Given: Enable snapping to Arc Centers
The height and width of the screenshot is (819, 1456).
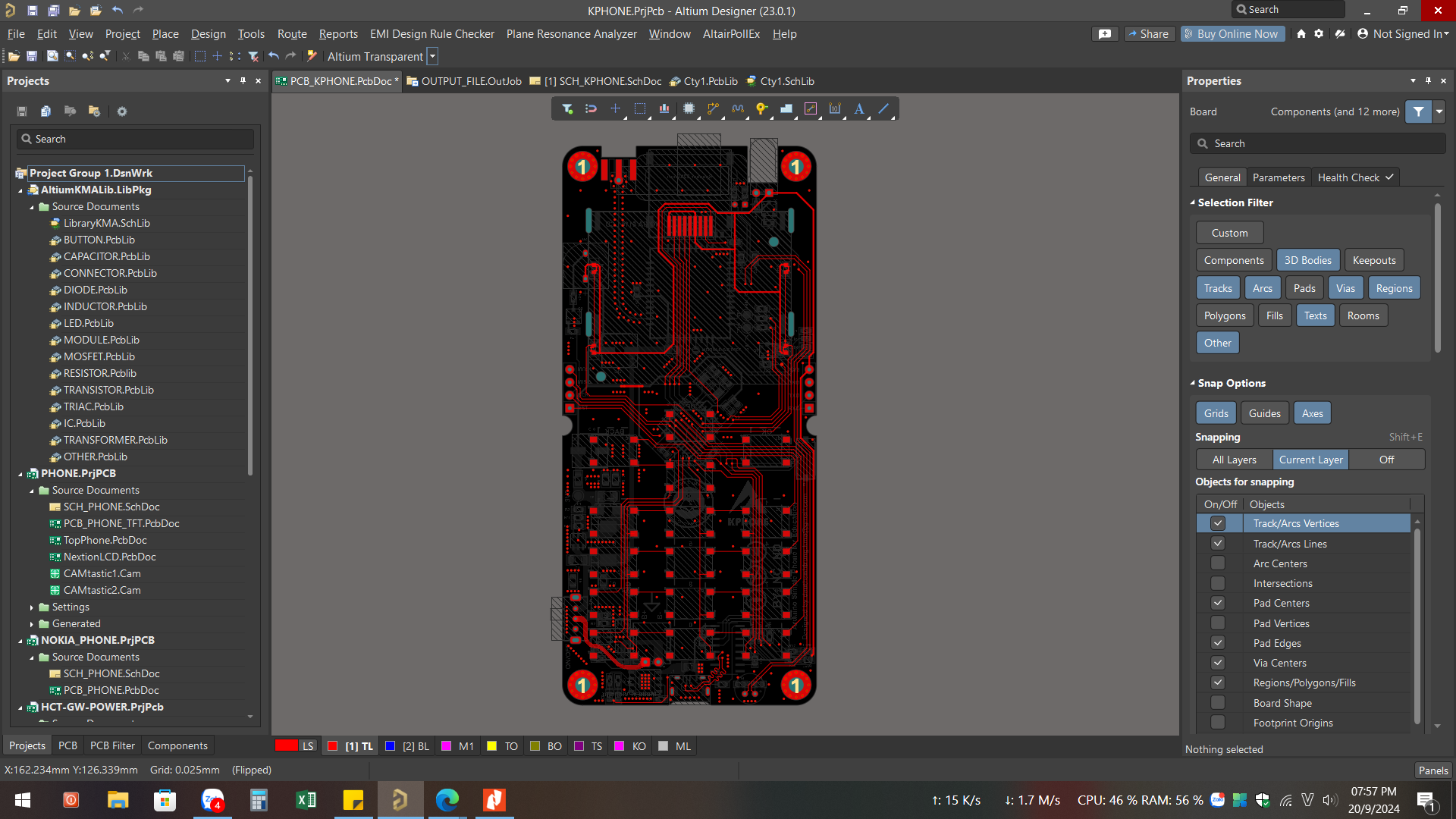Looking at the screenshot, I should coord(1218,563).
